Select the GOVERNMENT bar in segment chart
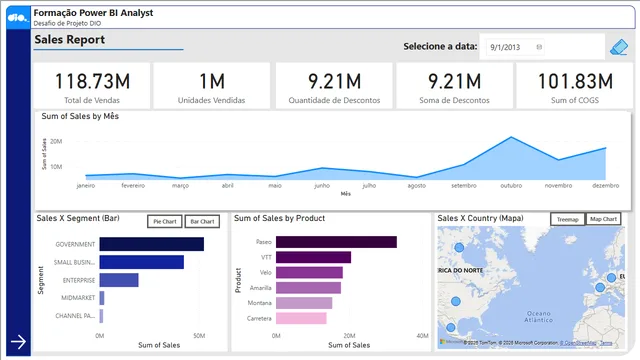Screen dimensions: 640x360 point(151,244)
